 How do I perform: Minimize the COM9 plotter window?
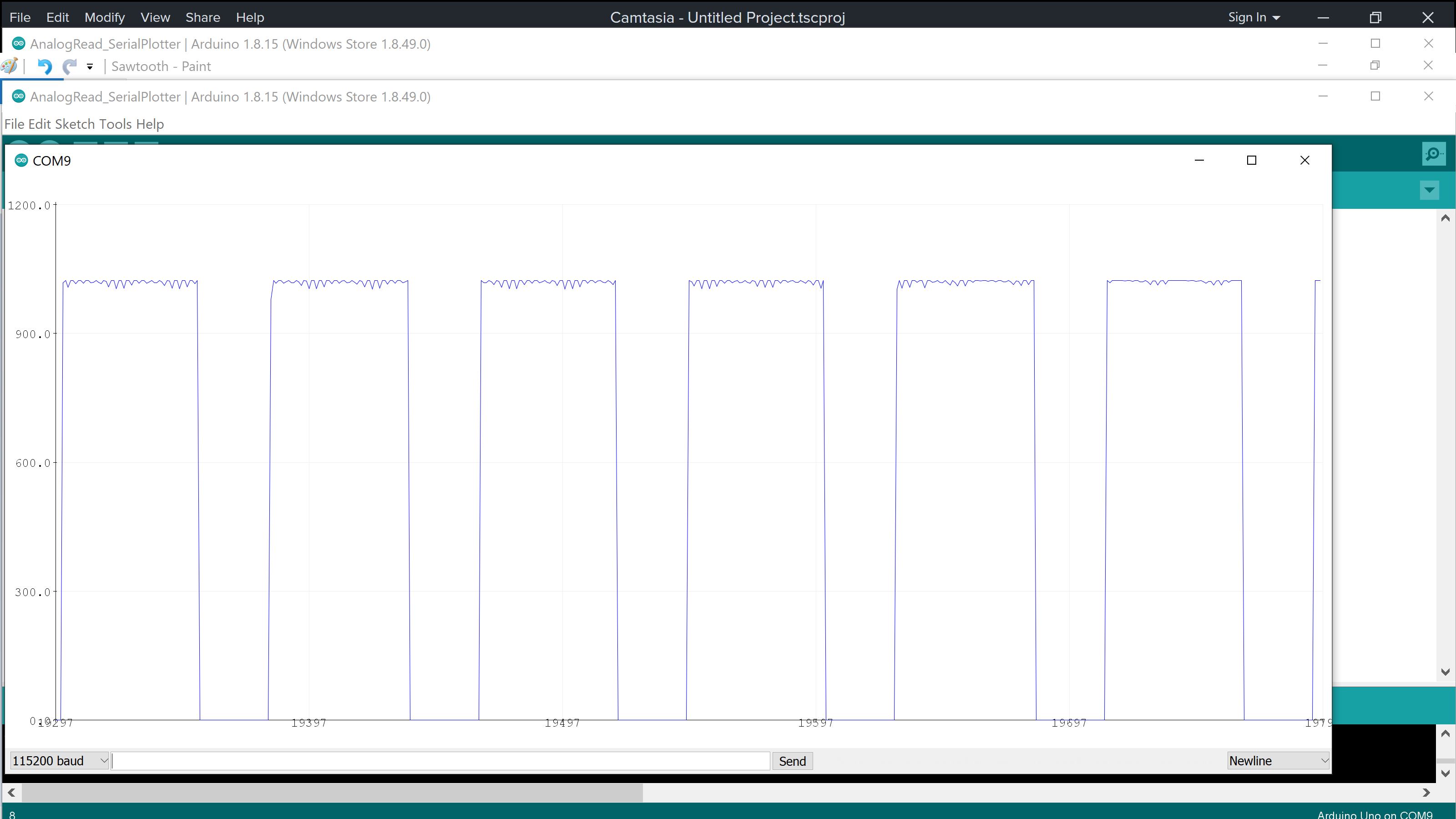pos(1199,161)
